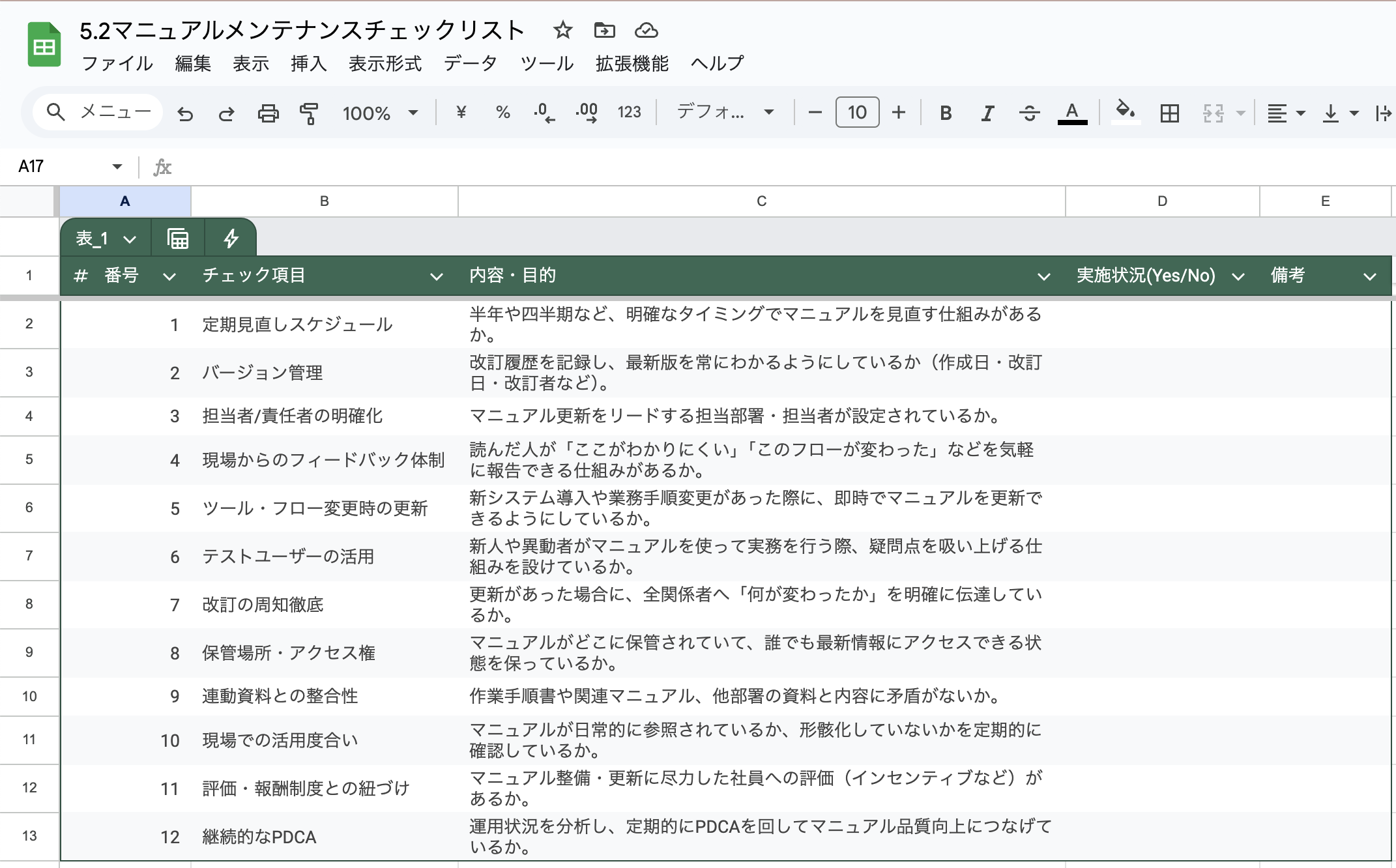The image size is (1396, 868).
Task: Toggle italic formatting
Action: coord(987,112)
